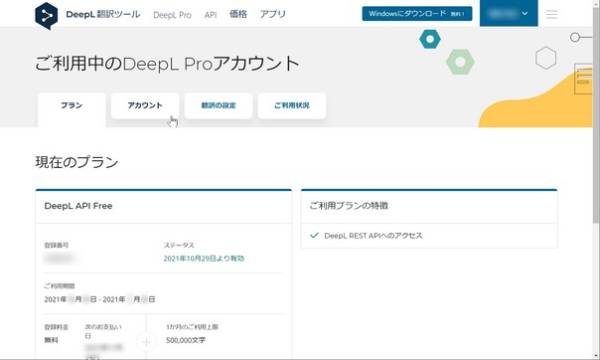Open アプリ in the navigation
Image resolution: width=600 pixels, height=360 pixels.
click(272, 14)
